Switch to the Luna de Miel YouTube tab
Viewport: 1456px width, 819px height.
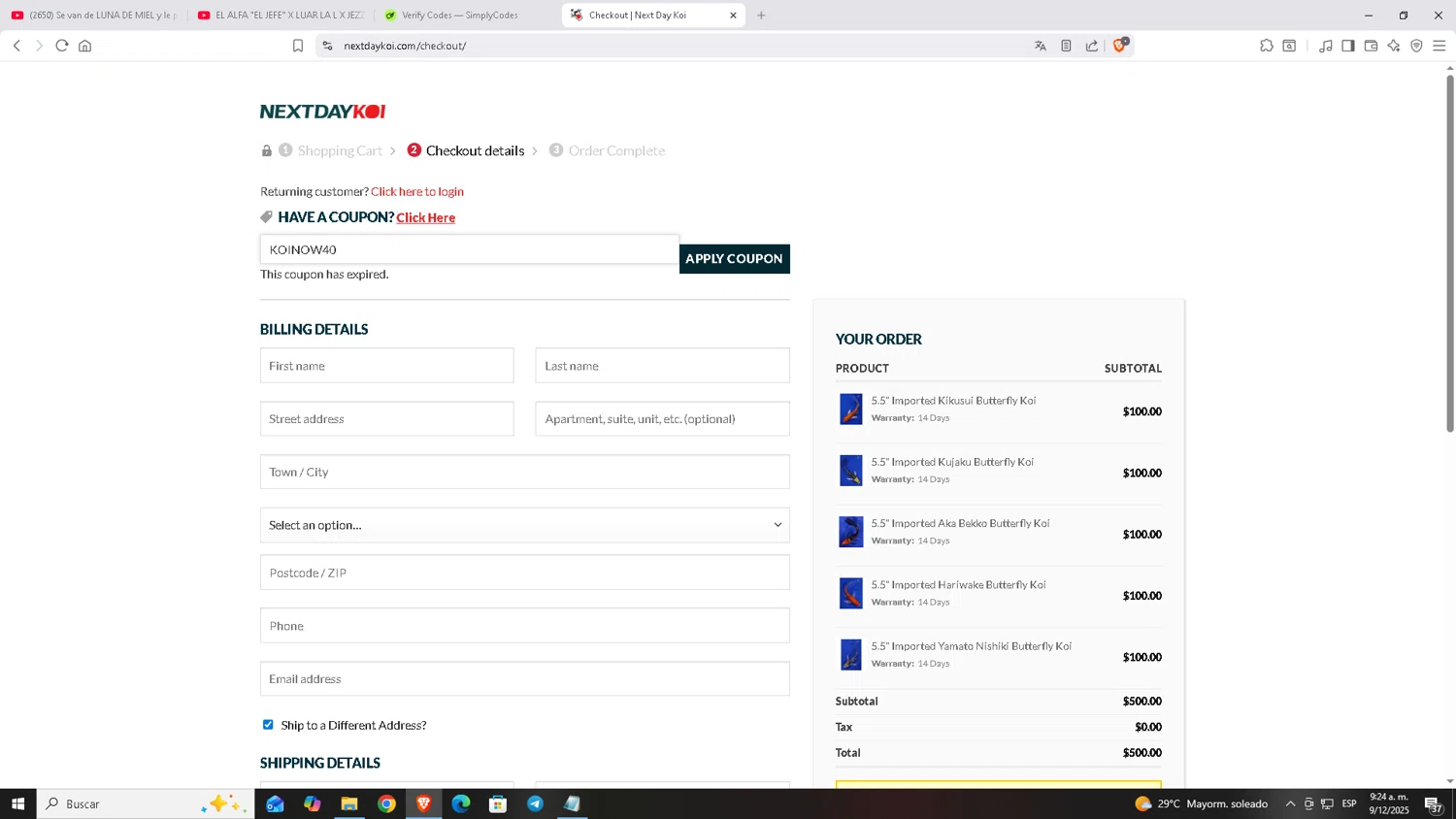click(94, 16)
